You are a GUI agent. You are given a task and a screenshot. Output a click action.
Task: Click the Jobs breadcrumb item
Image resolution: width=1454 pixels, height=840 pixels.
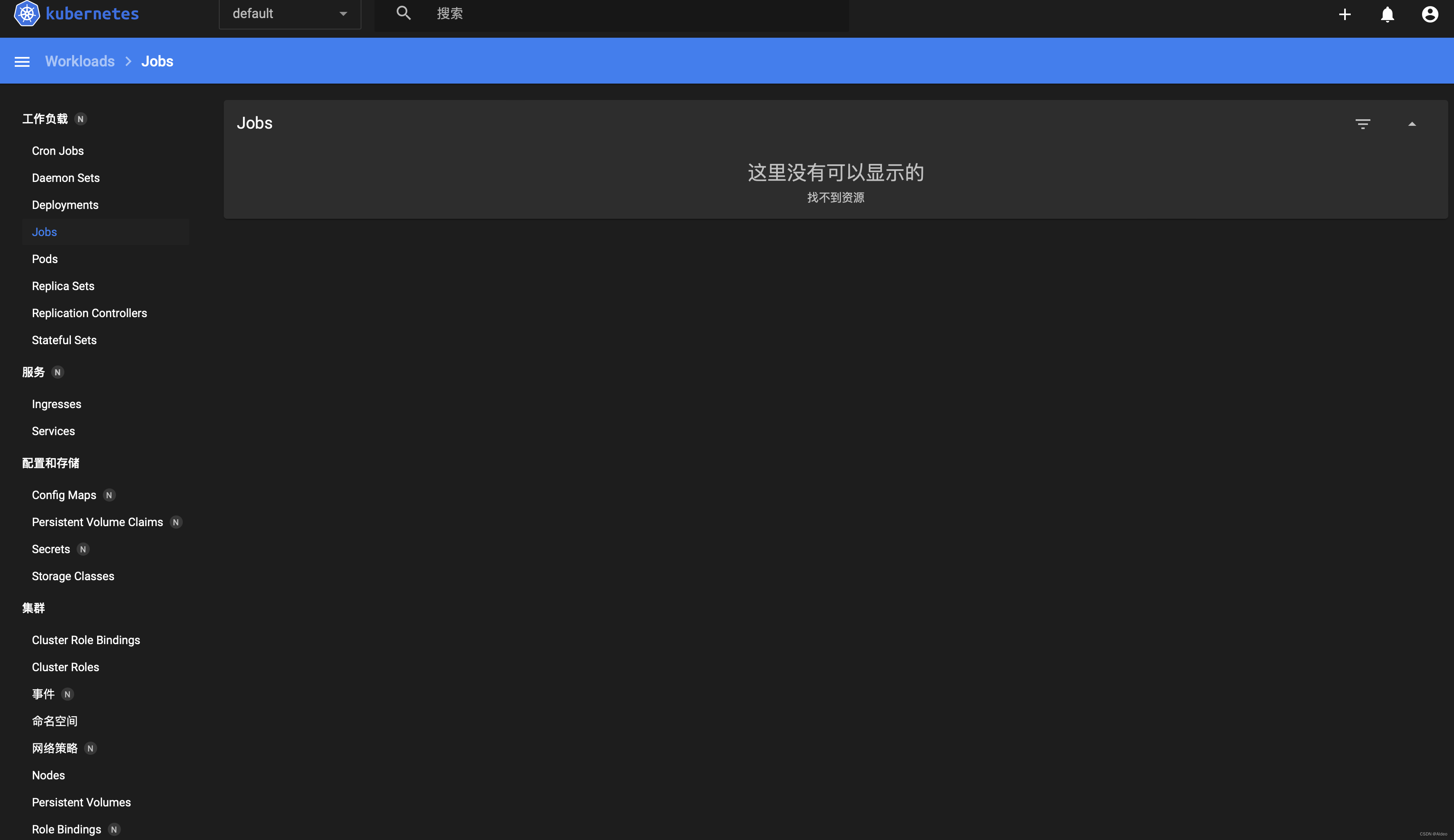(x=157, y=61)
